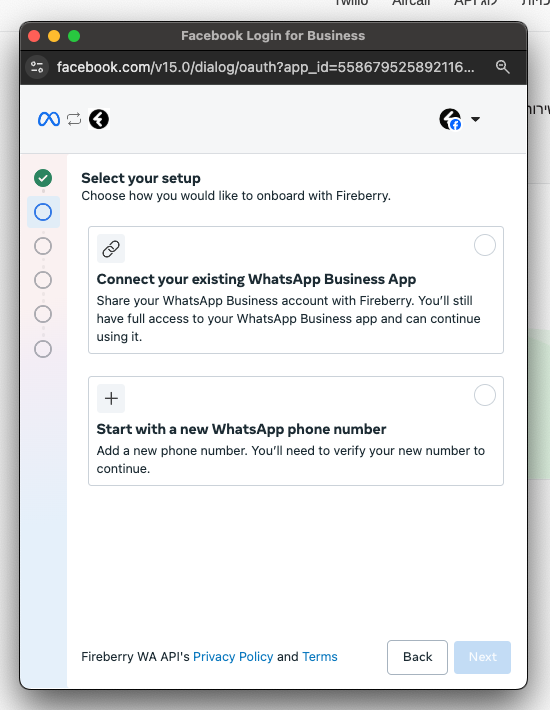
Task: Click the Fireberry app logo icon
Action: (x=99, y=120)
